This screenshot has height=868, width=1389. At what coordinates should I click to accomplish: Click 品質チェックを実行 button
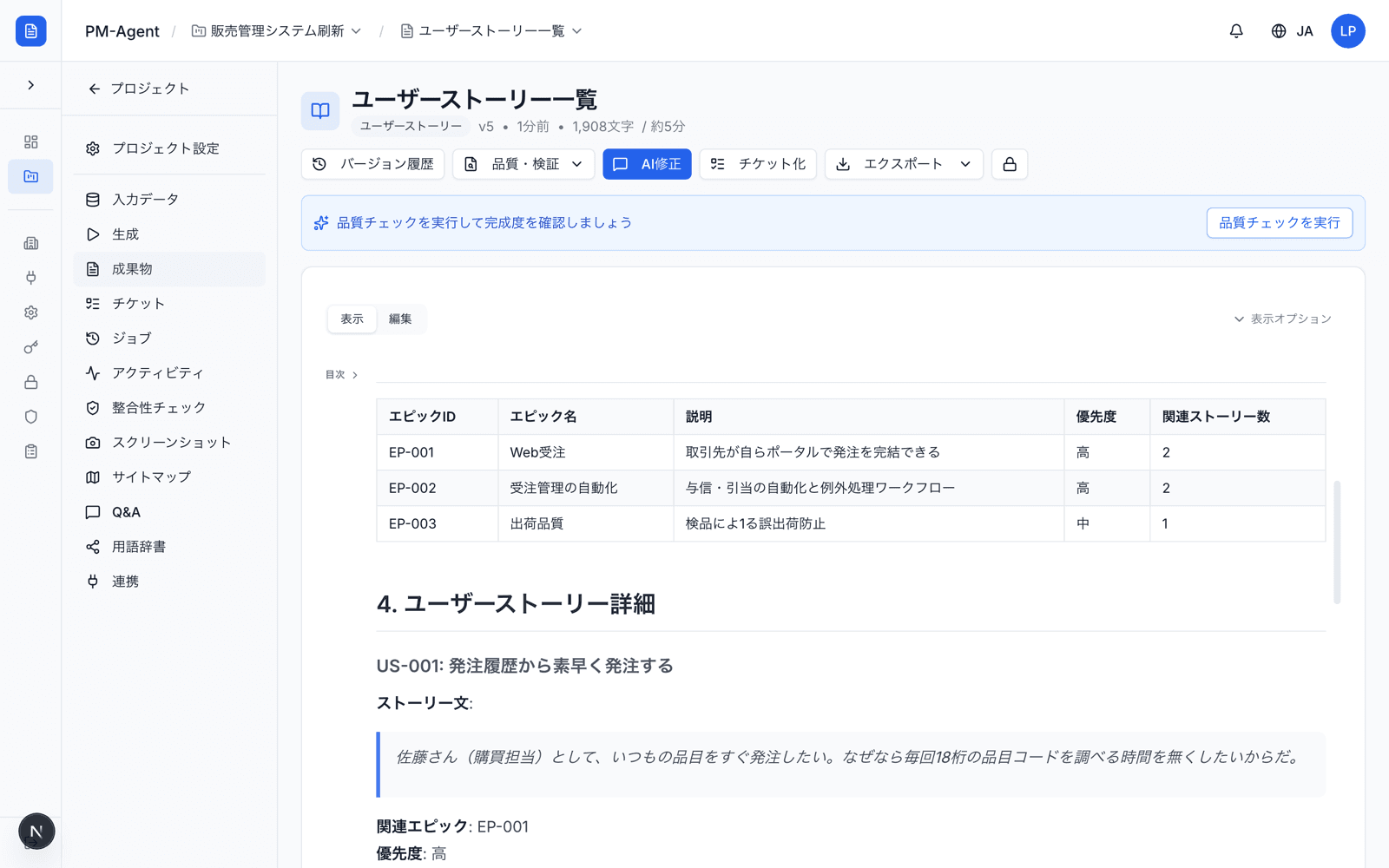pos(1280,223)
